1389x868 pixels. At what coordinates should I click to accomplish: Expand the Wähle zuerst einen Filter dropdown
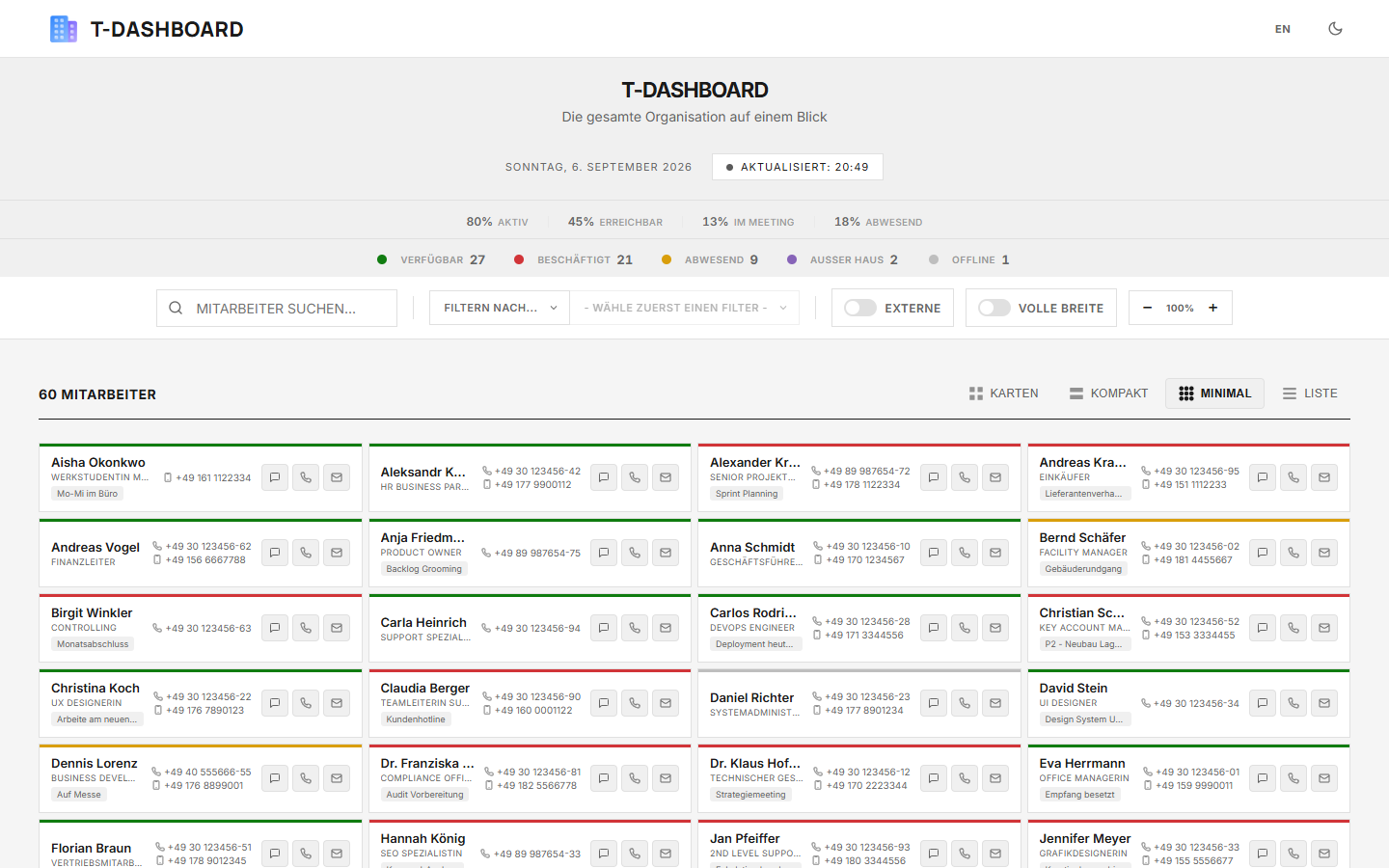(x=685, y=308)
